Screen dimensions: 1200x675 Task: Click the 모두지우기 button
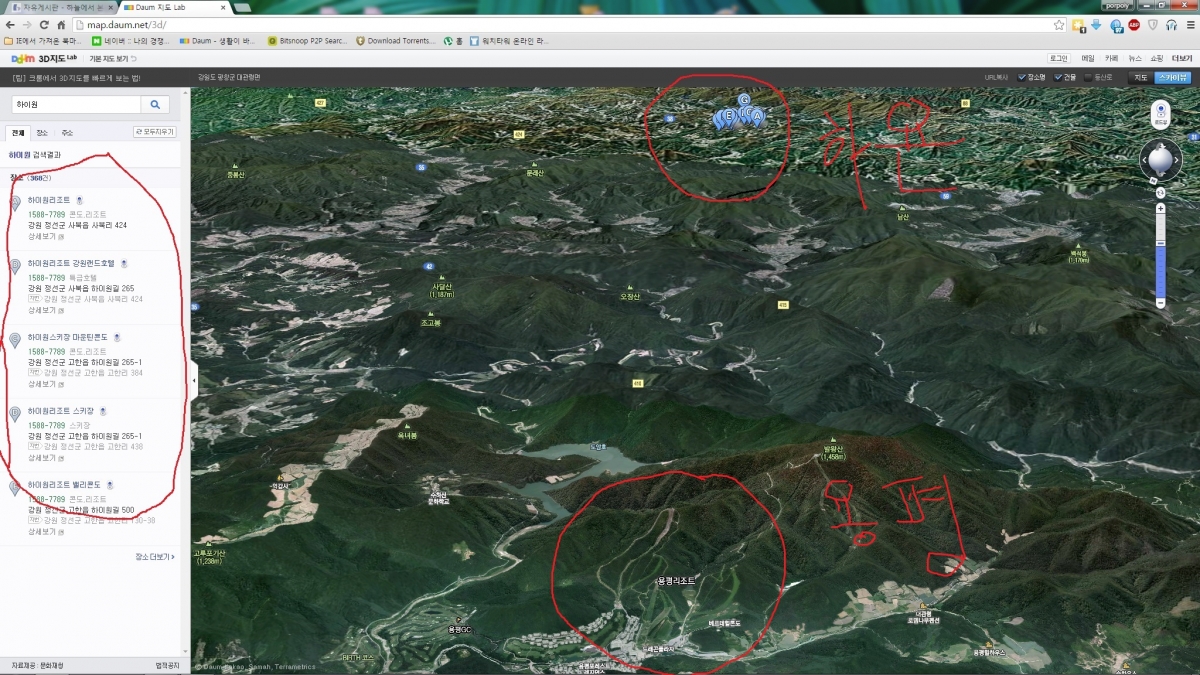click(x=154, y=132)
